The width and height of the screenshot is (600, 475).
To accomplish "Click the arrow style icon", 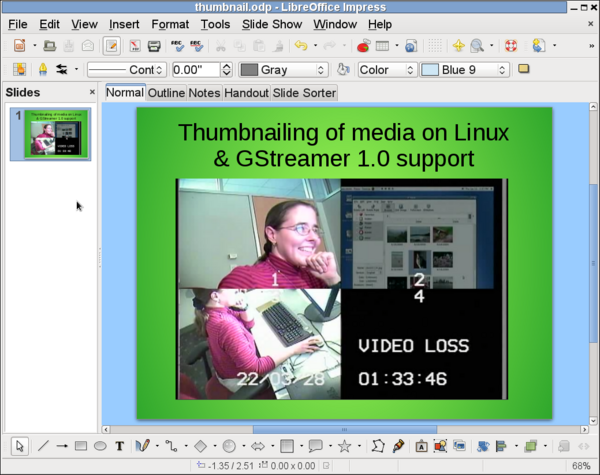I will pos(62,70).
